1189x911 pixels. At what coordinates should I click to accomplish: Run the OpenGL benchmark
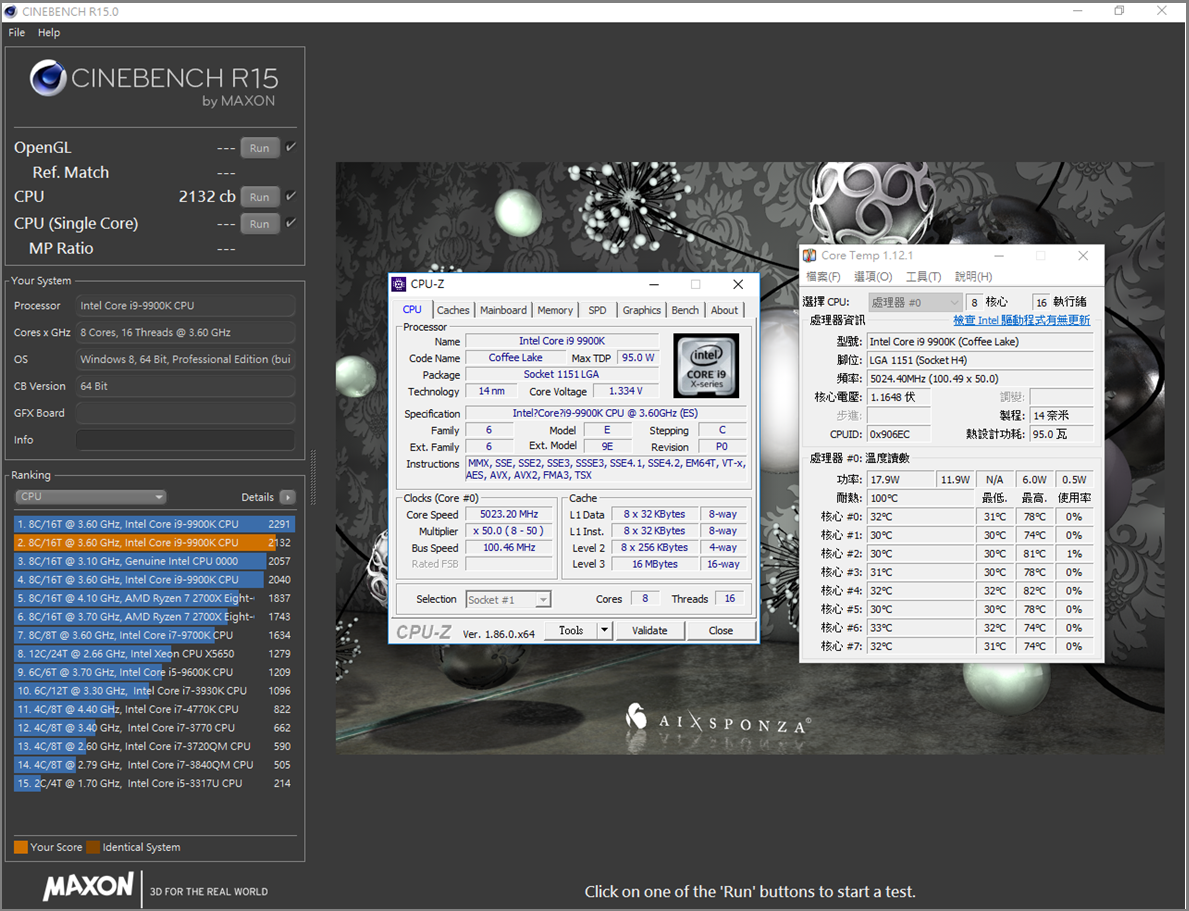pyautogui.click(x=259, y=148)
